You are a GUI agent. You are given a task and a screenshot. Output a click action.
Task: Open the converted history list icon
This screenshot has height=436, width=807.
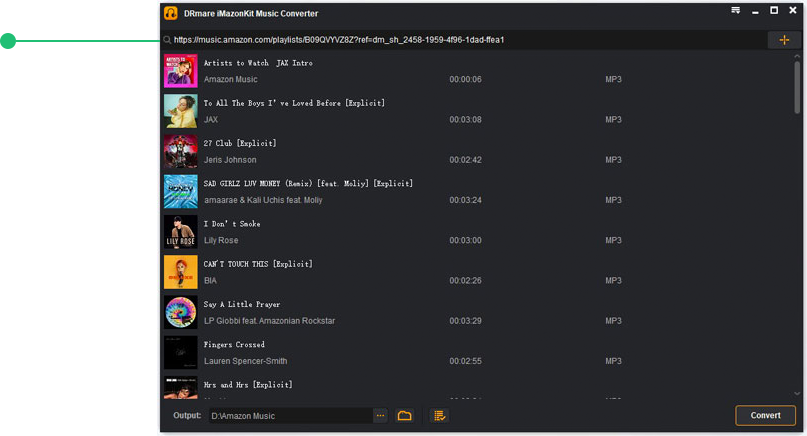point(438,416)
